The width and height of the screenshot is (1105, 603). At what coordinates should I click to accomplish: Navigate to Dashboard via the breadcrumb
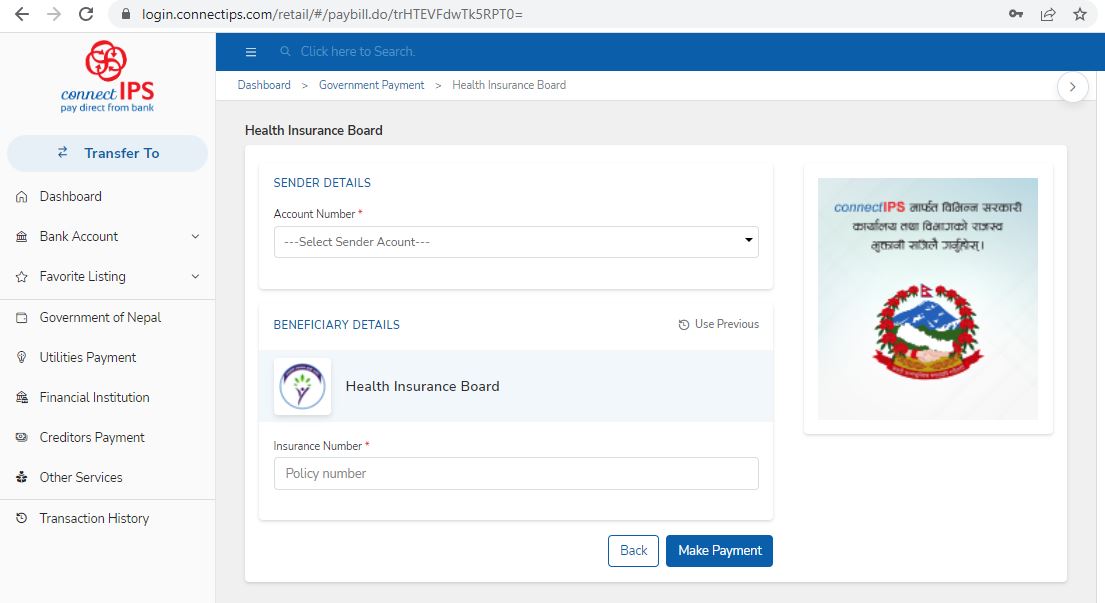click(x=263, y=85)
